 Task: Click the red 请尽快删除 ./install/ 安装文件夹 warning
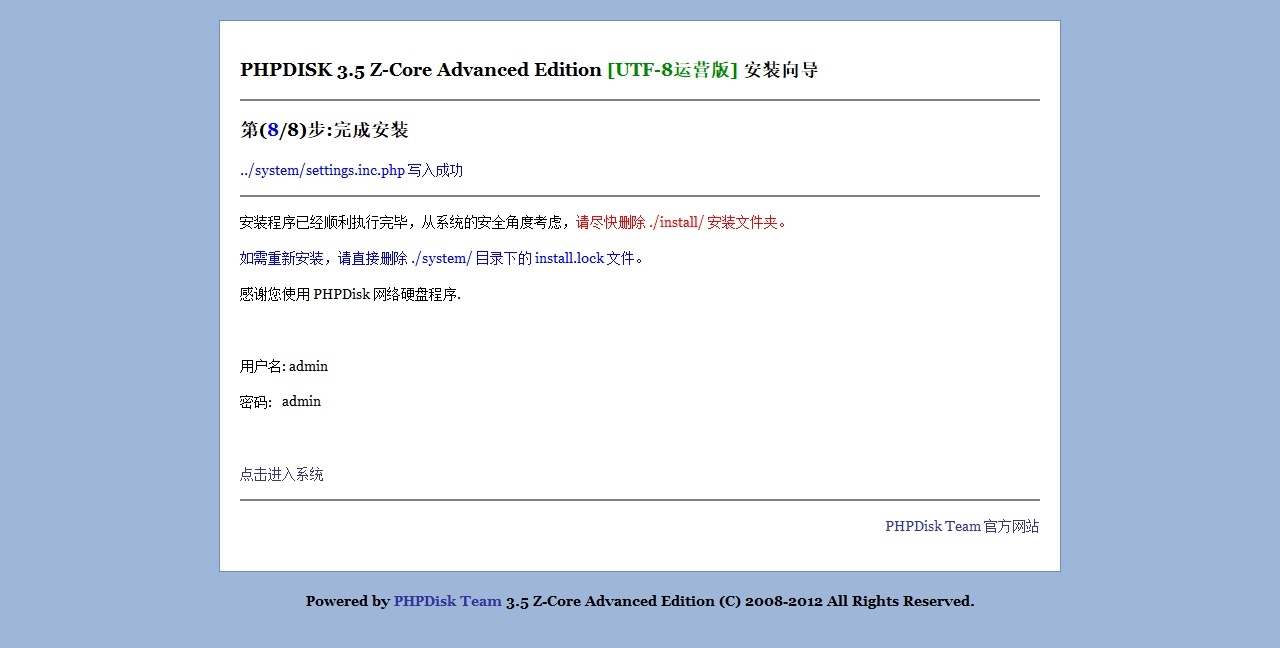point(682,222)
